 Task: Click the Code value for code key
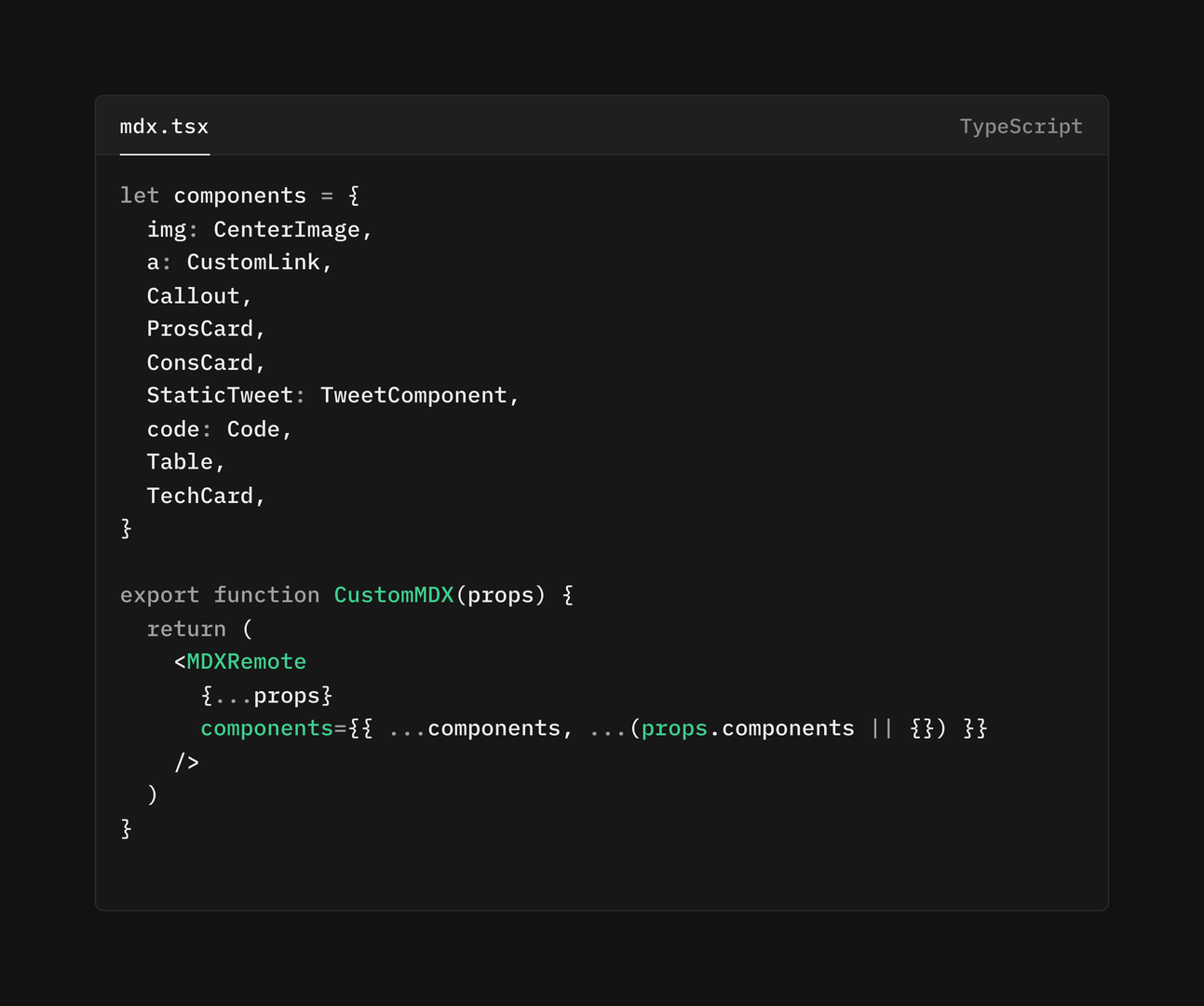point(255,428)
